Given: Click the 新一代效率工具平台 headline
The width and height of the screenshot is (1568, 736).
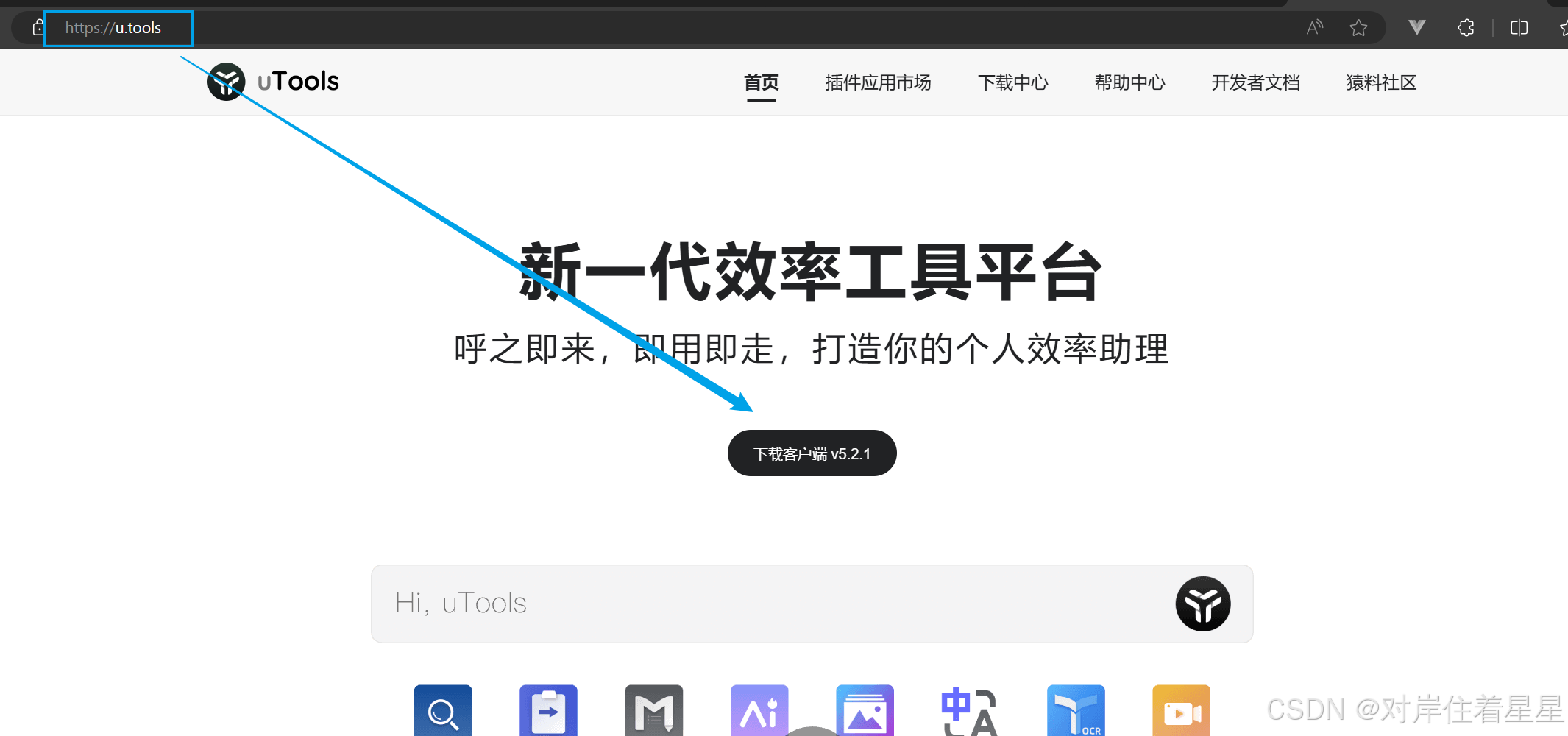Looking at the screenshot, I should 812,272.
